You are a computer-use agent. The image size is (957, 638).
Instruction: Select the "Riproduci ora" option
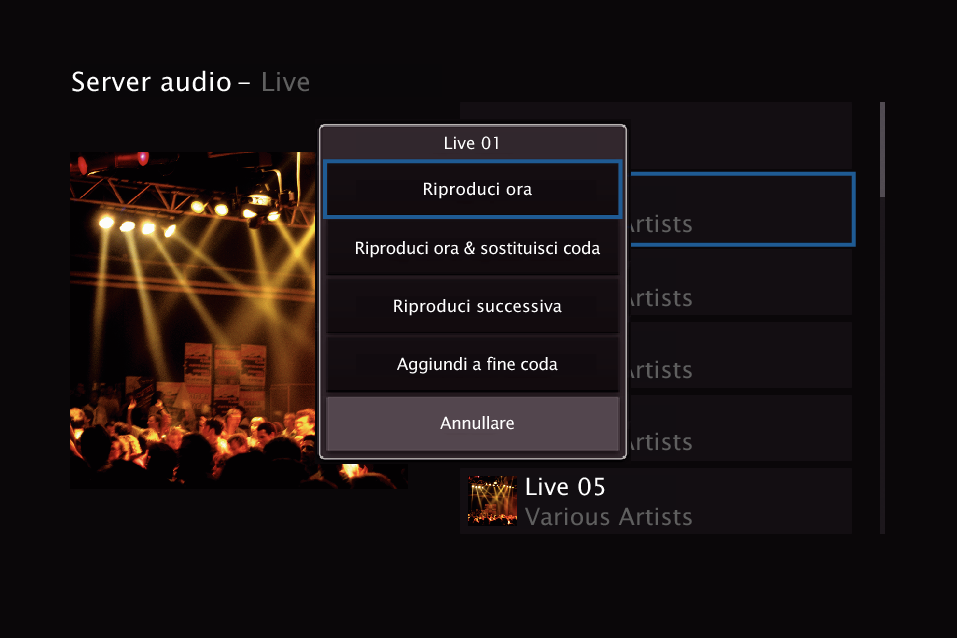coord(472,189)
